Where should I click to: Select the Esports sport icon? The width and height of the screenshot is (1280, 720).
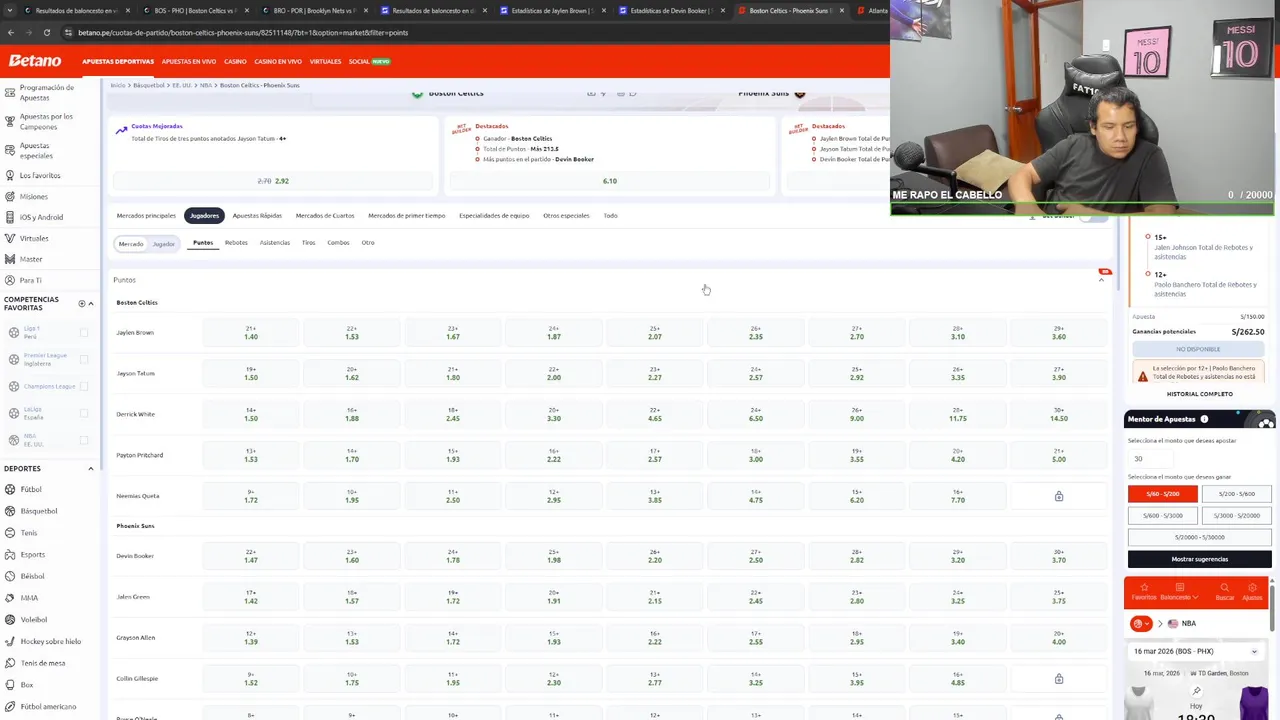coord(9,554)
